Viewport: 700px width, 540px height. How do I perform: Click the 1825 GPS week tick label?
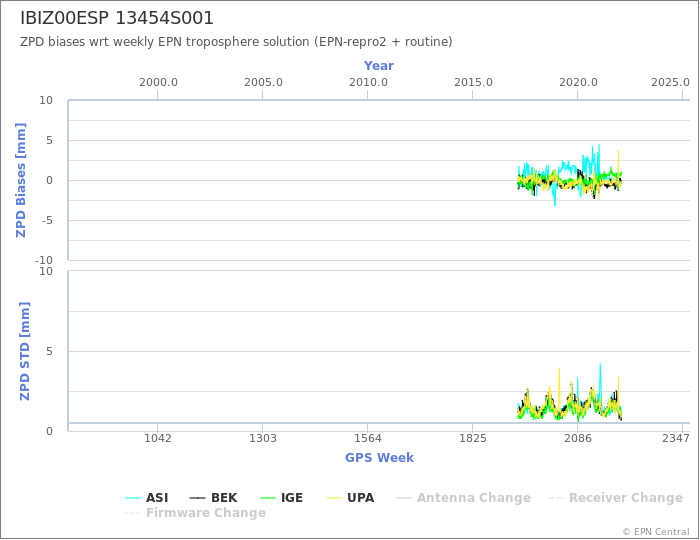click(x=473, y=438)
